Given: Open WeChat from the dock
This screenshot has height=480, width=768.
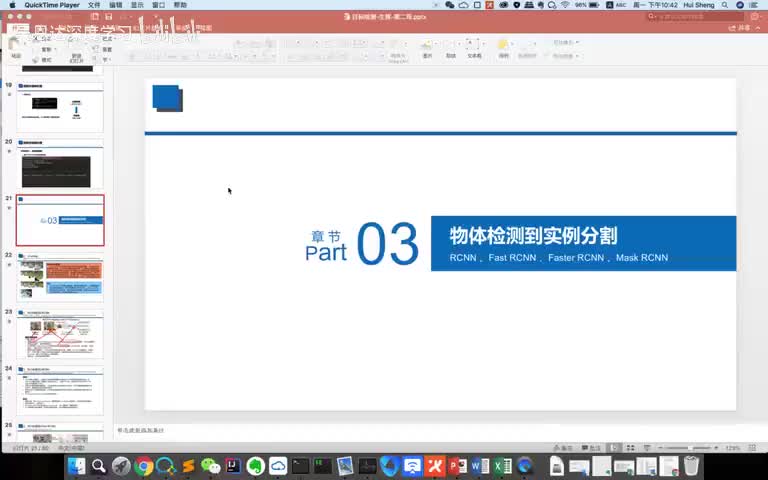Looking at the screenshot, I should (211, 466).
